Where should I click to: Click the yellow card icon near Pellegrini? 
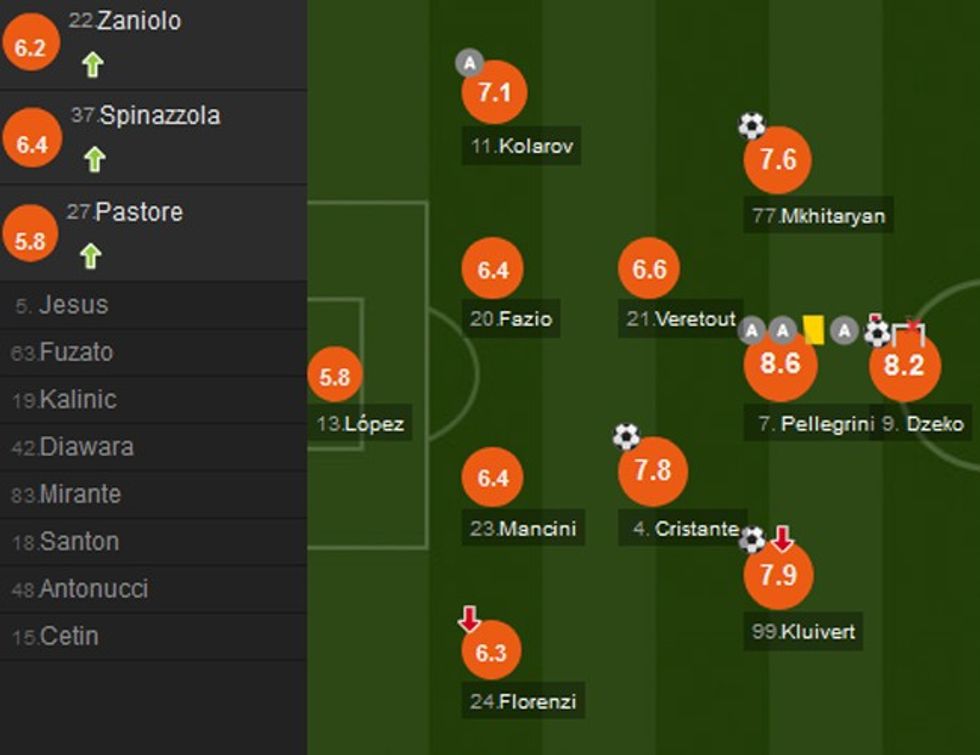(813, 330)
